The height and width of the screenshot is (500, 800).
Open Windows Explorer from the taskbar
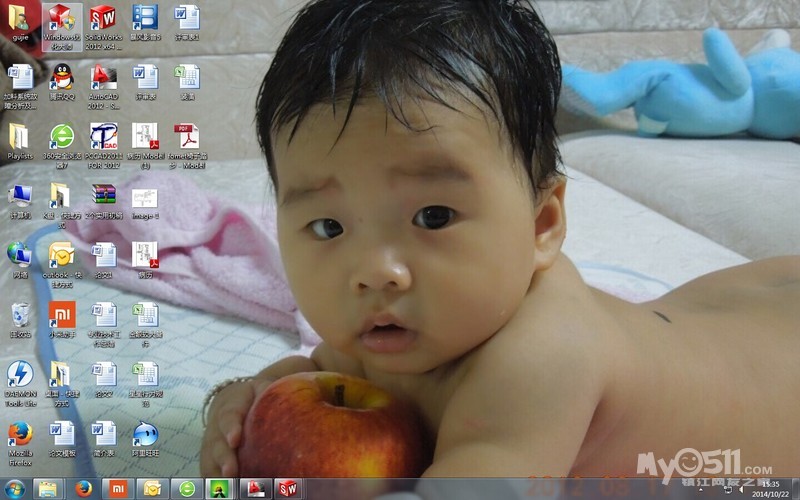tap(48, 489)
